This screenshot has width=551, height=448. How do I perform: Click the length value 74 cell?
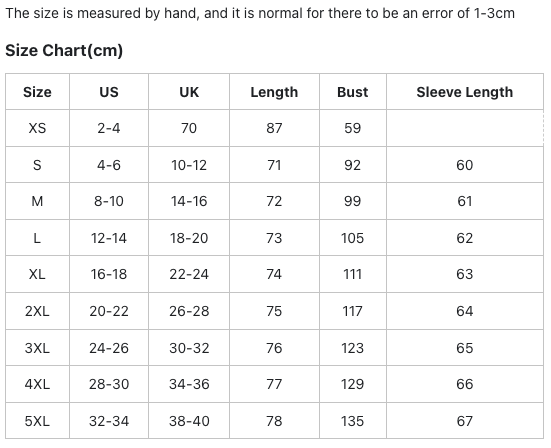click(274, 274)
